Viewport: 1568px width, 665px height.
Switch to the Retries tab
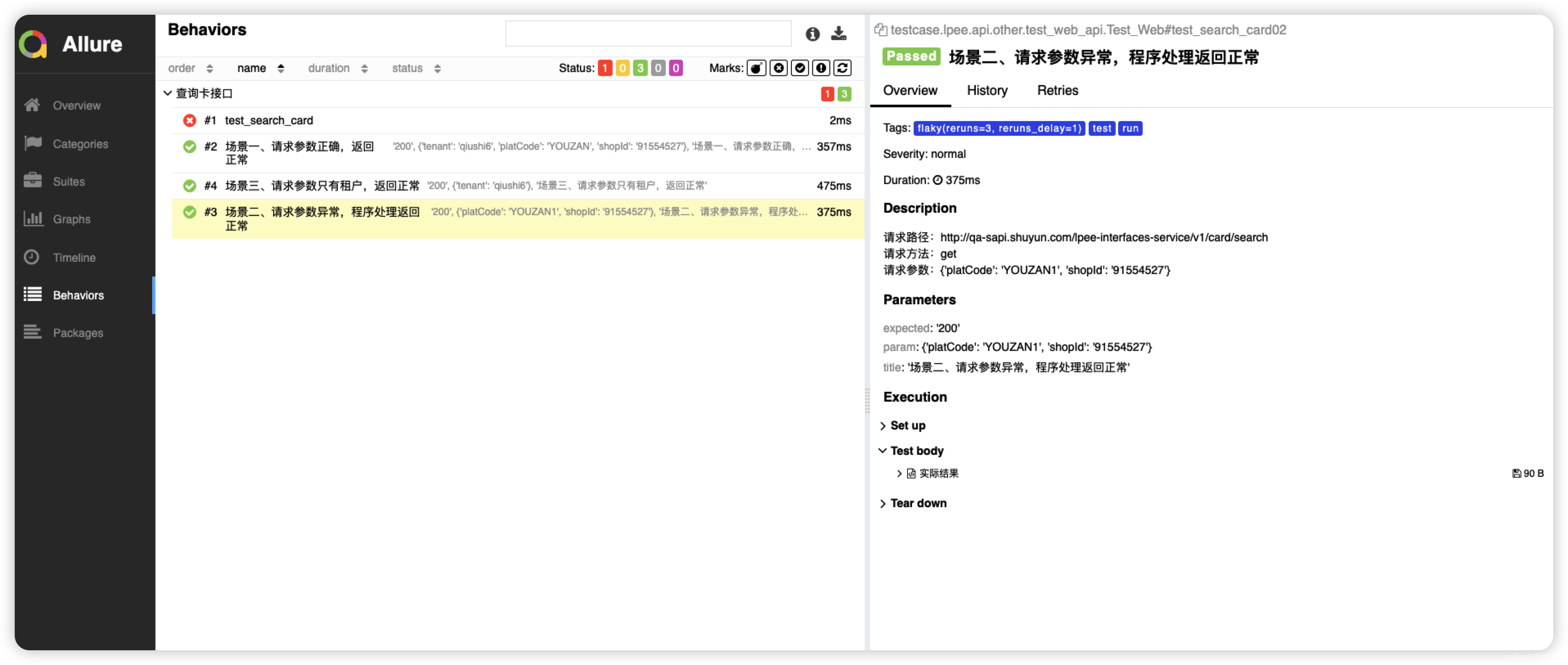1057,90
